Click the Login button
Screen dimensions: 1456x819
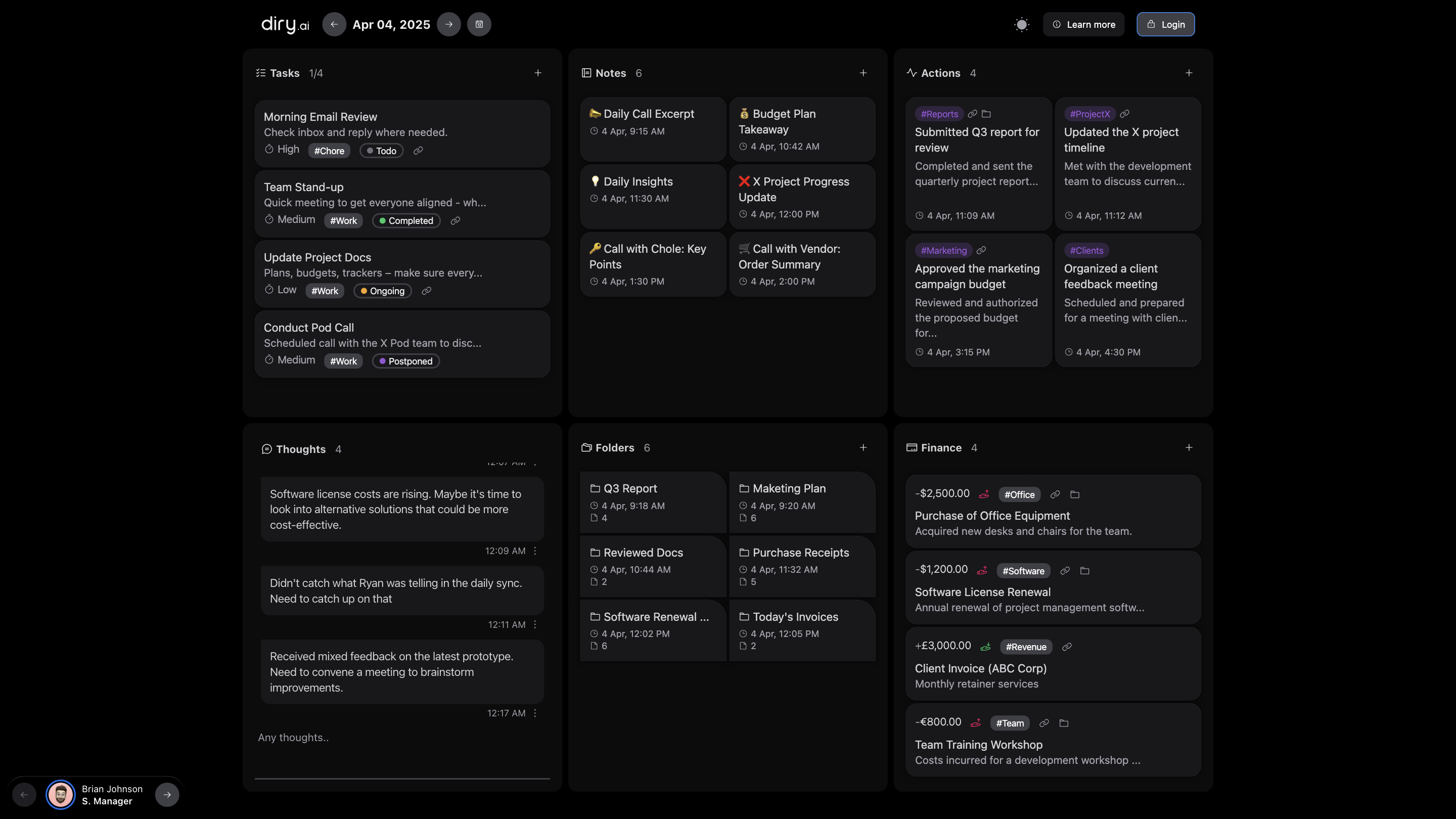tap(1165, 24)
